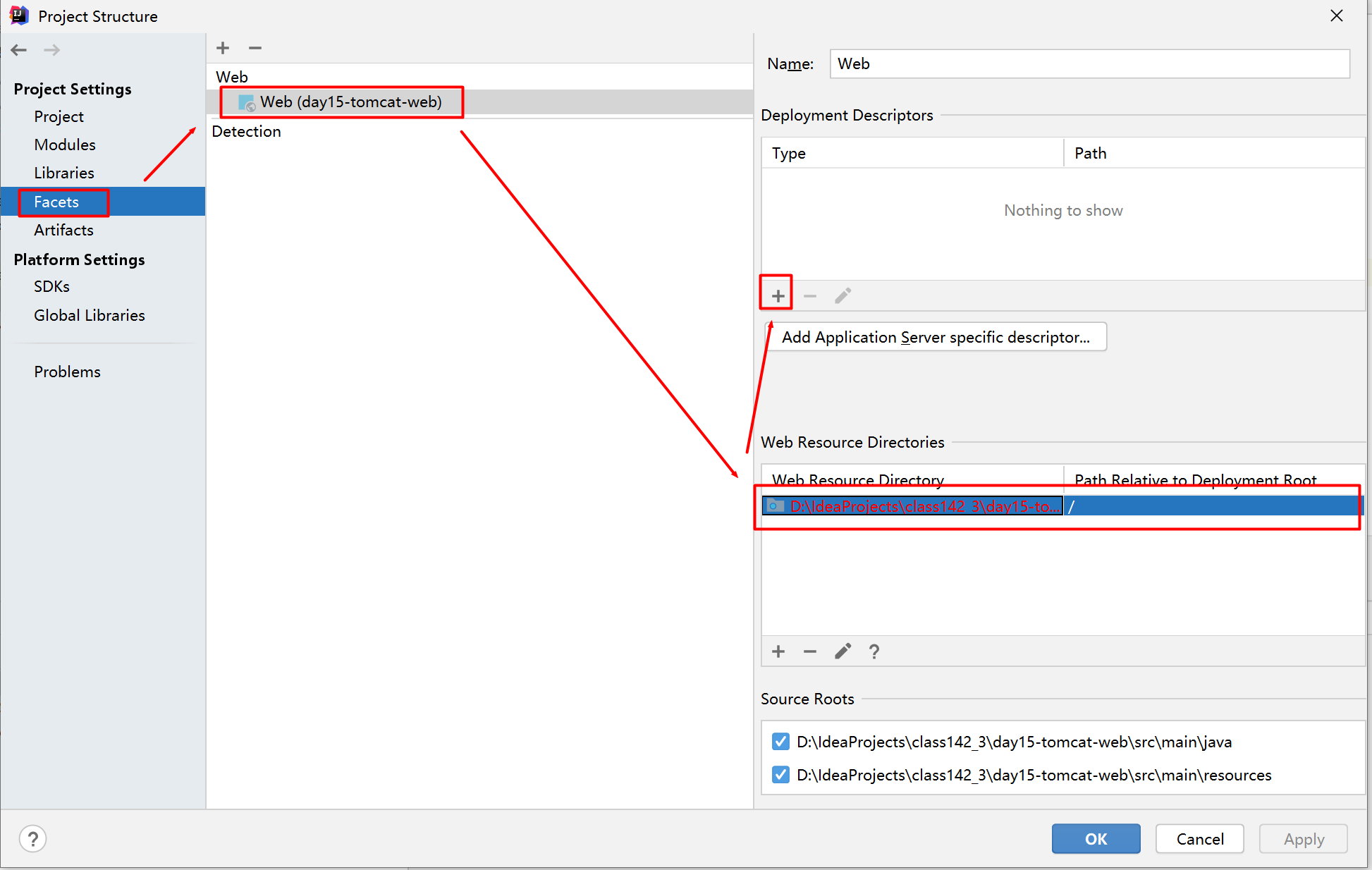Remove the selected facet with the top minus icon

pos(255,48)
